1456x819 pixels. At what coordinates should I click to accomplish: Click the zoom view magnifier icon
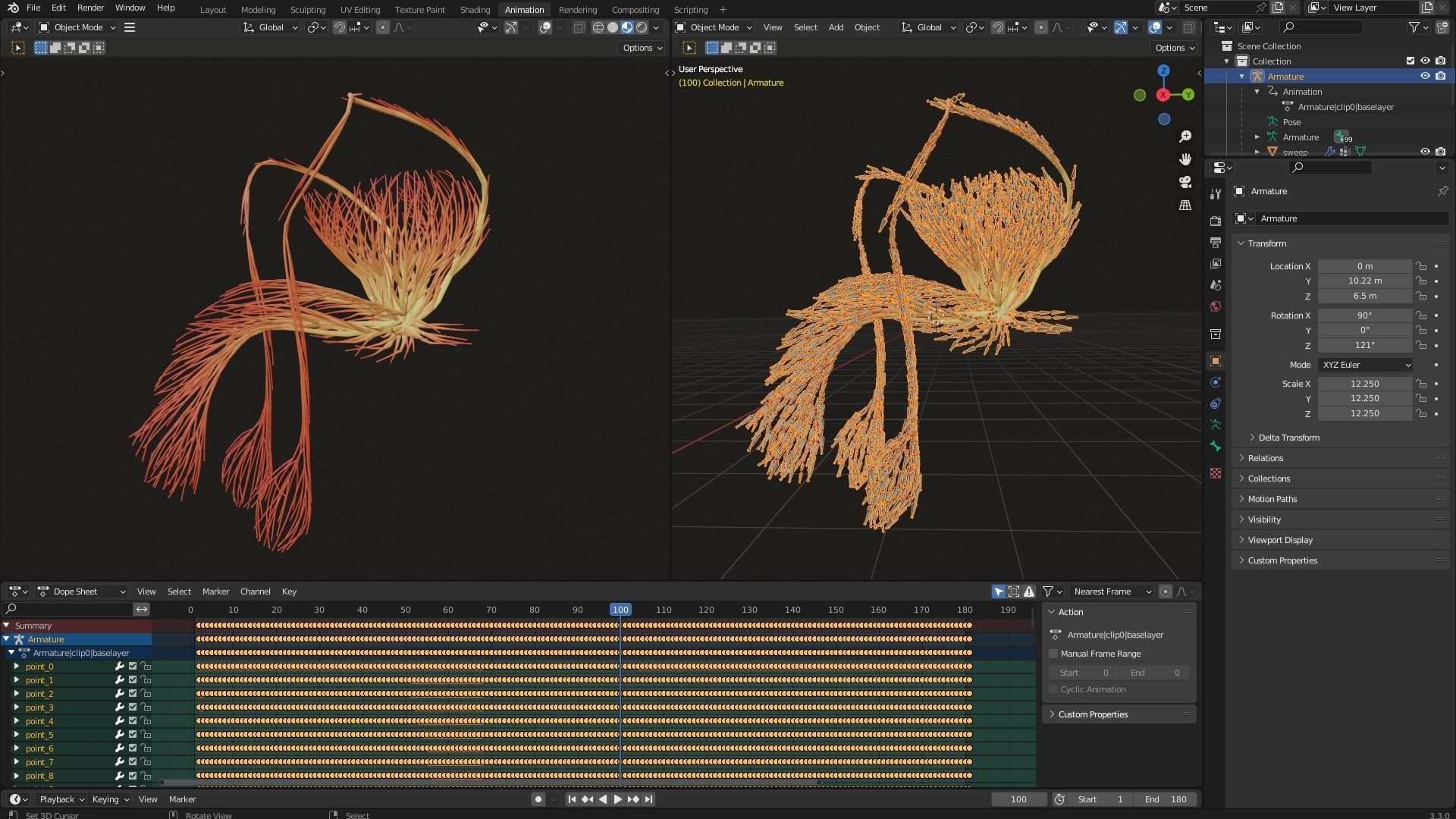pos(1185,136)
